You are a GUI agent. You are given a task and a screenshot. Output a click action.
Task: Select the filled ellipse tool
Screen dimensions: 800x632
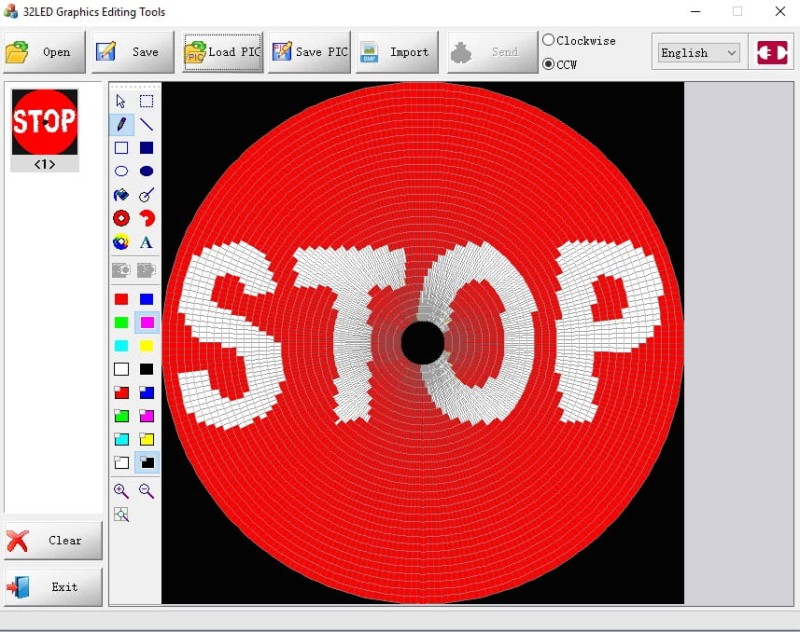pos(146,171)
